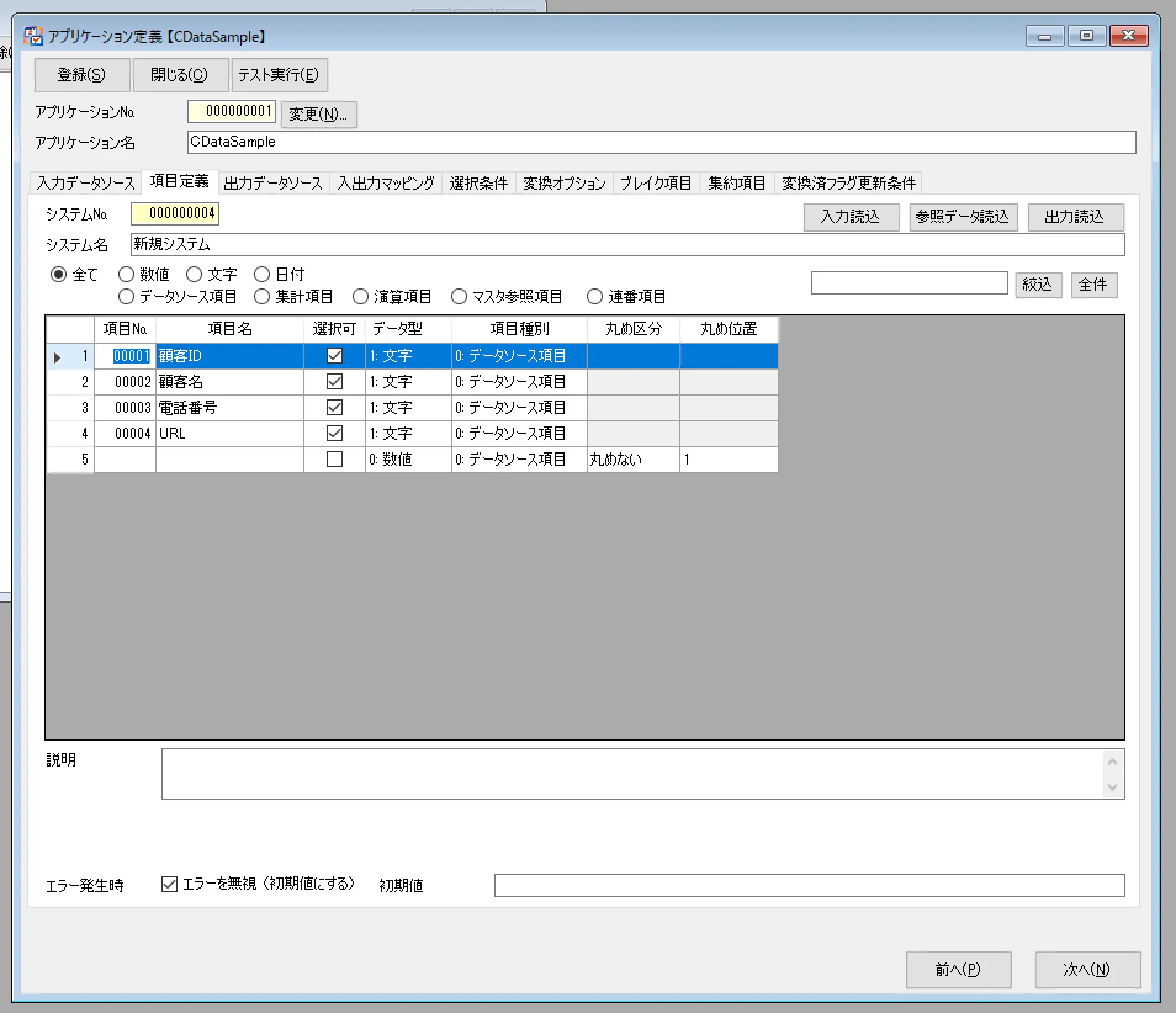The image size is (1176, 1013).
Task: Click the 顧客名 item name cell
Action: [x=230, y=382]
